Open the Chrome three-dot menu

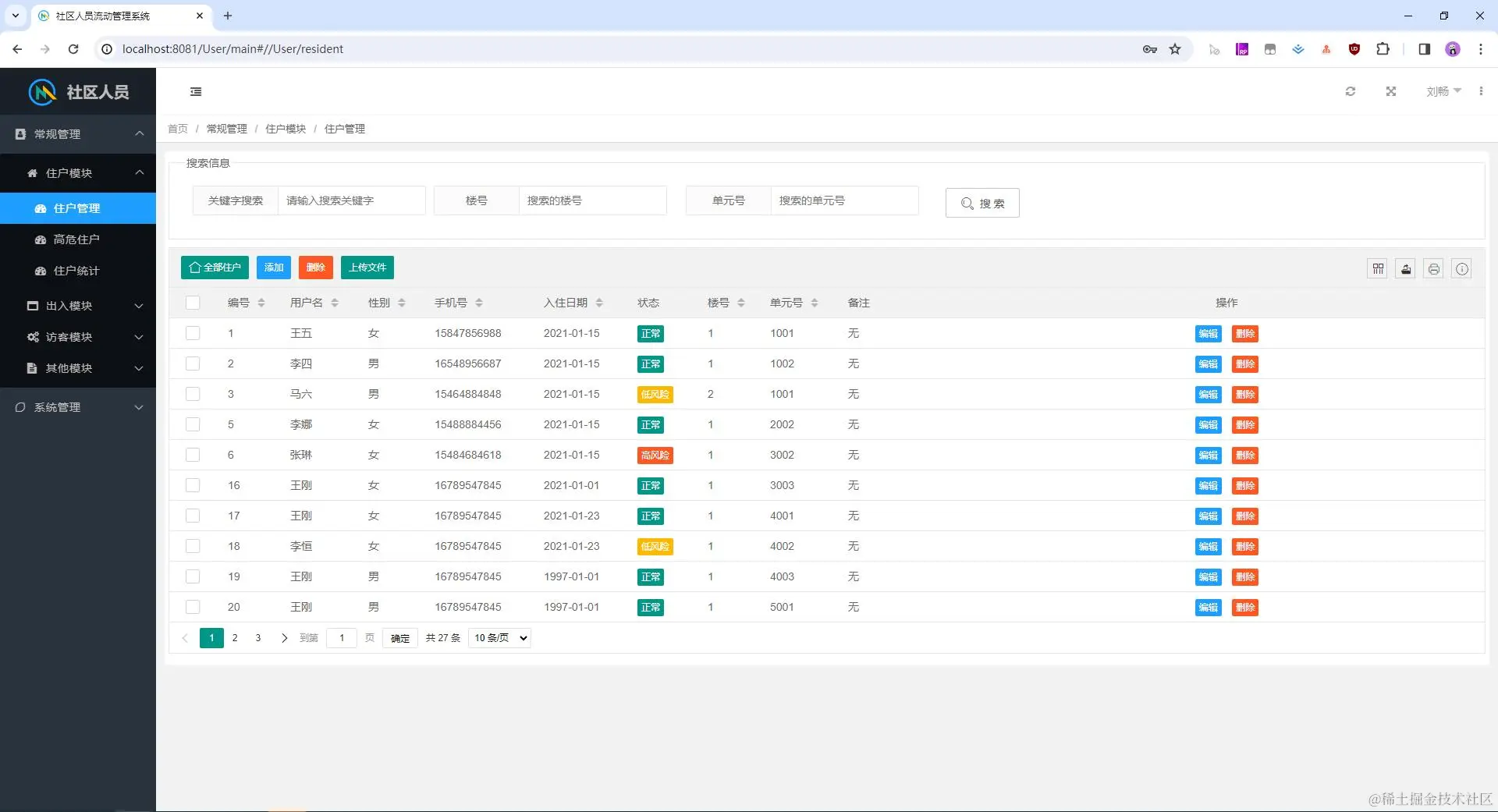pyautogui.click(x=1480, y=49)
